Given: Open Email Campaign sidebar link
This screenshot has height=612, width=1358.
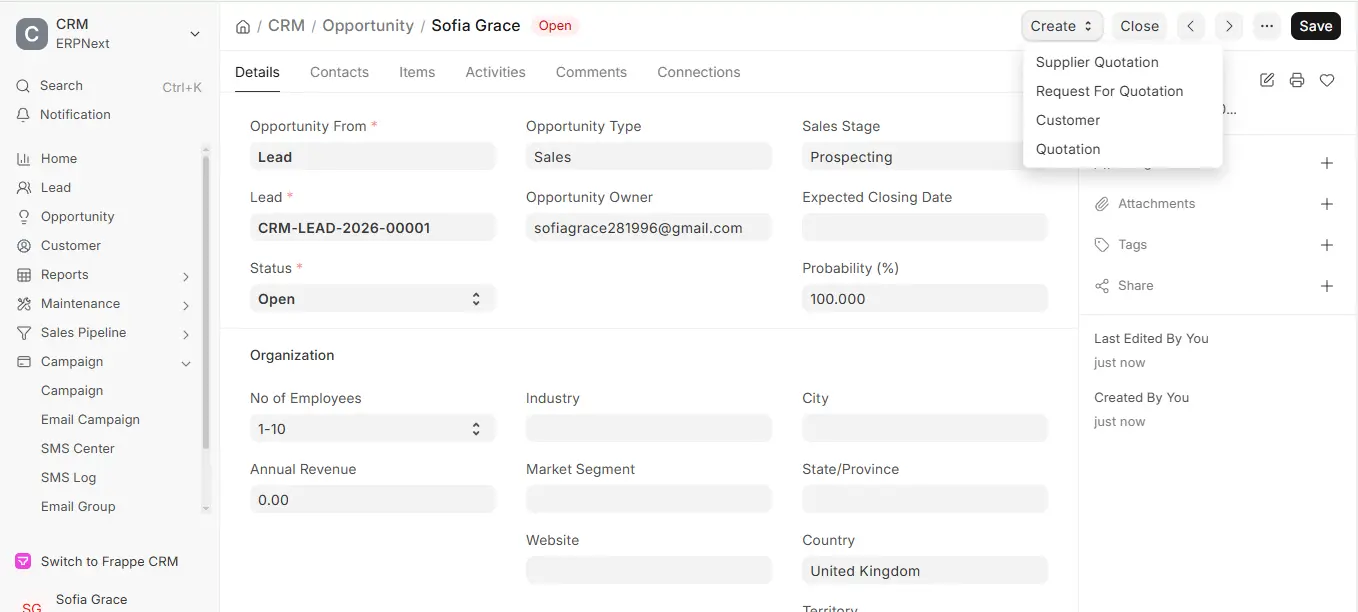Looking at the screenshot, I should click(90, 420).
